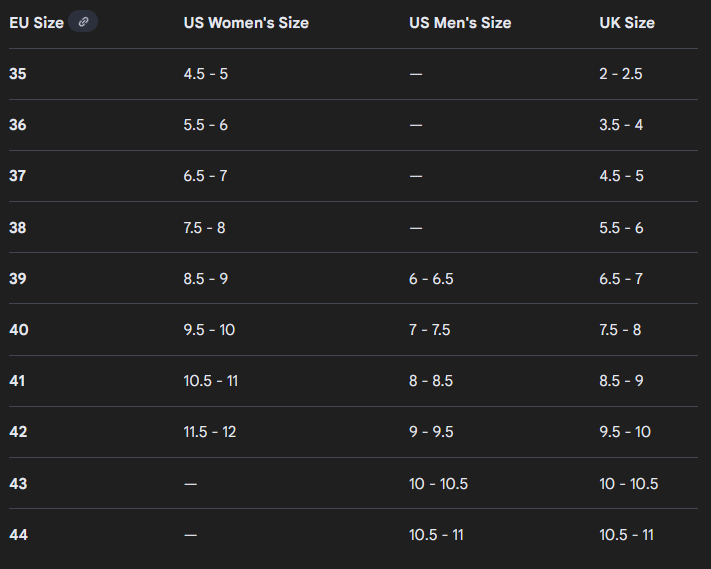Select the EU size 36 cell

(18, 125)
